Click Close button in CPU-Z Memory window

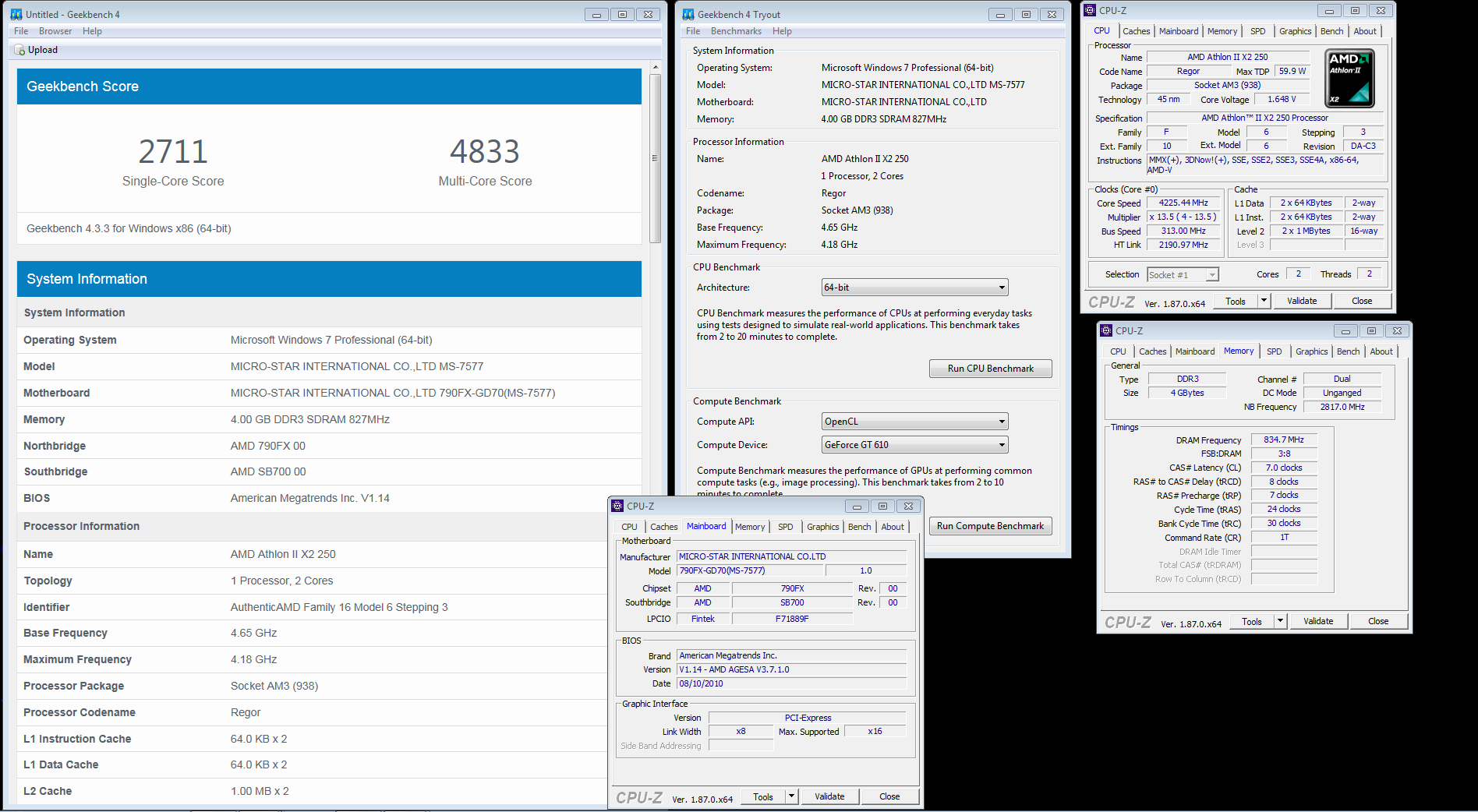pyautogui.click(x=1378, y=621)
